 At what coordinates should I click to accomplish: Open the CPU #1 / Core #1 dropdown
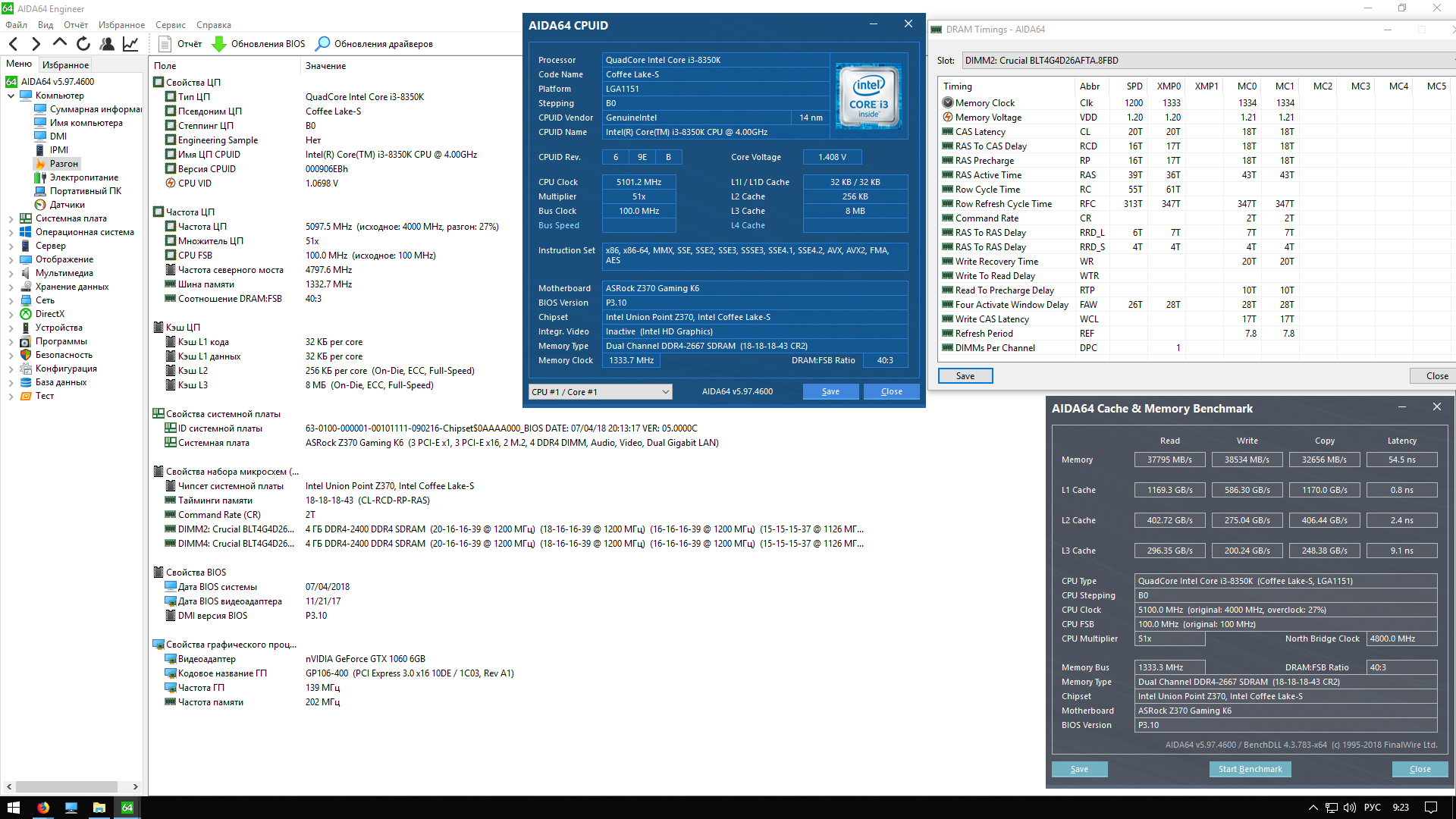pyautogui.click(x=600, y=392)
